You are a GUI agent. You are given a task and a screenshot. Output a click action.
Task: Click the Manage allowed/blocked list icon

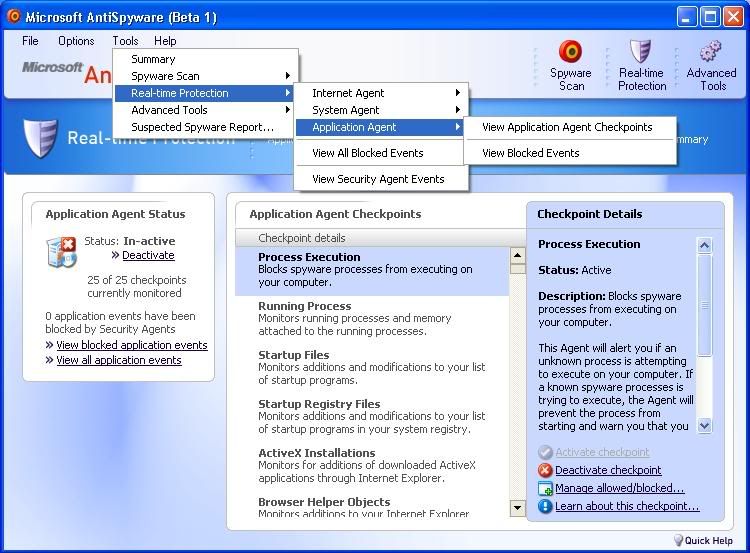pyautogui.click(x=545, y=488)
